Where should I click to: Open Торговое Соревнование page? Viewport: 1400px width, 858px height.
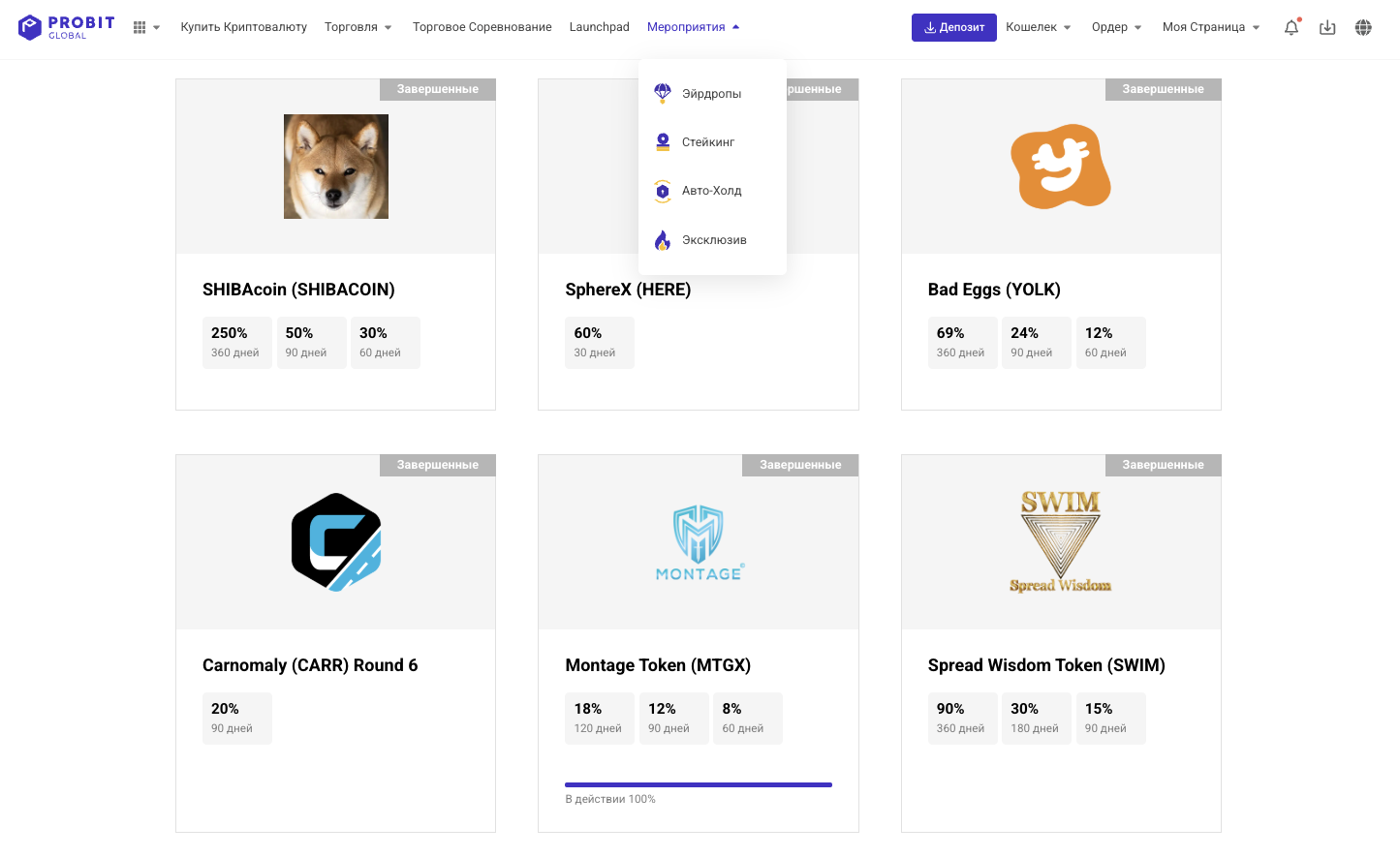(x=482, y=27)
